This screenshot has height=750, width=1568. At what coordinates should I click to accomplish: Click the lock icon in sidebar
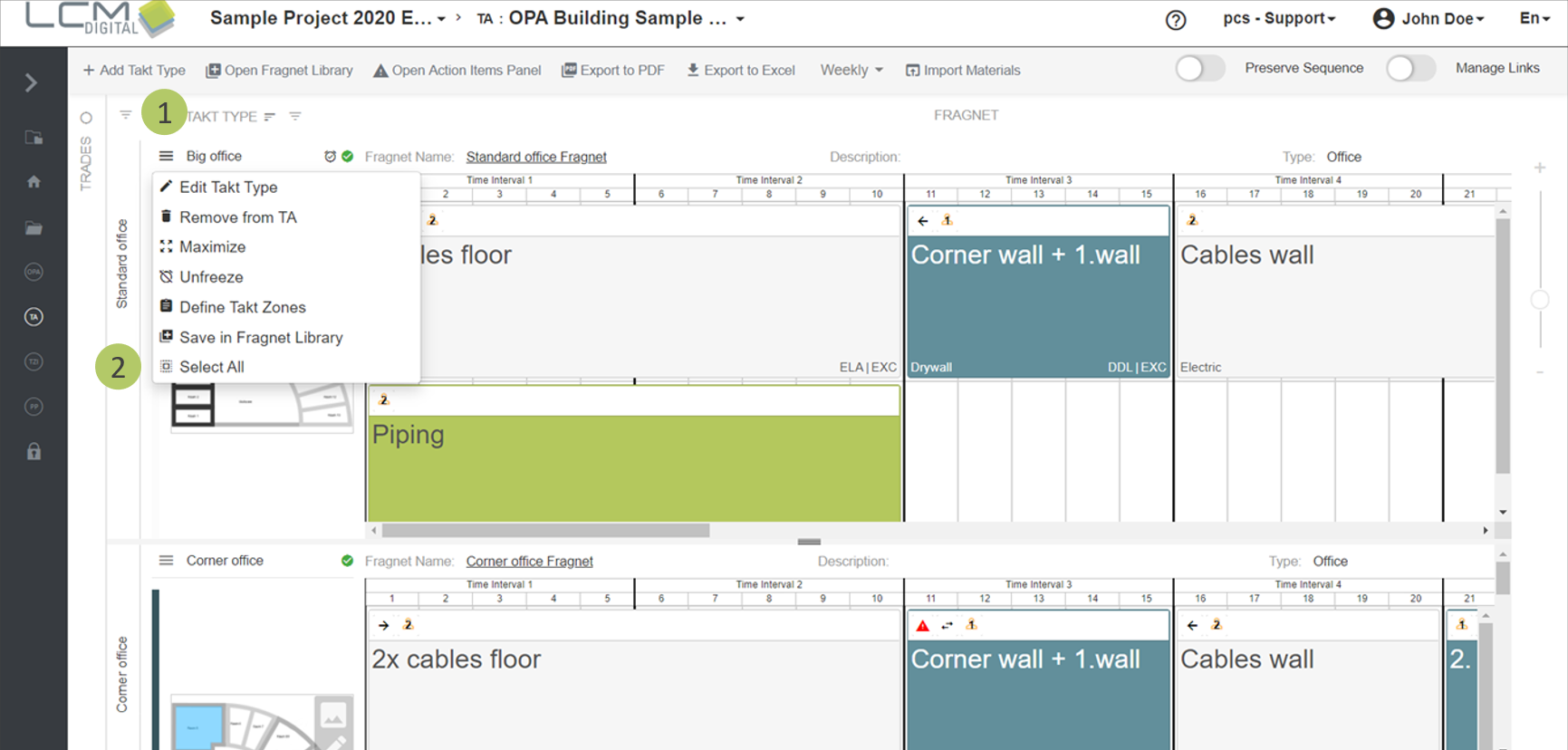(34, 451)
